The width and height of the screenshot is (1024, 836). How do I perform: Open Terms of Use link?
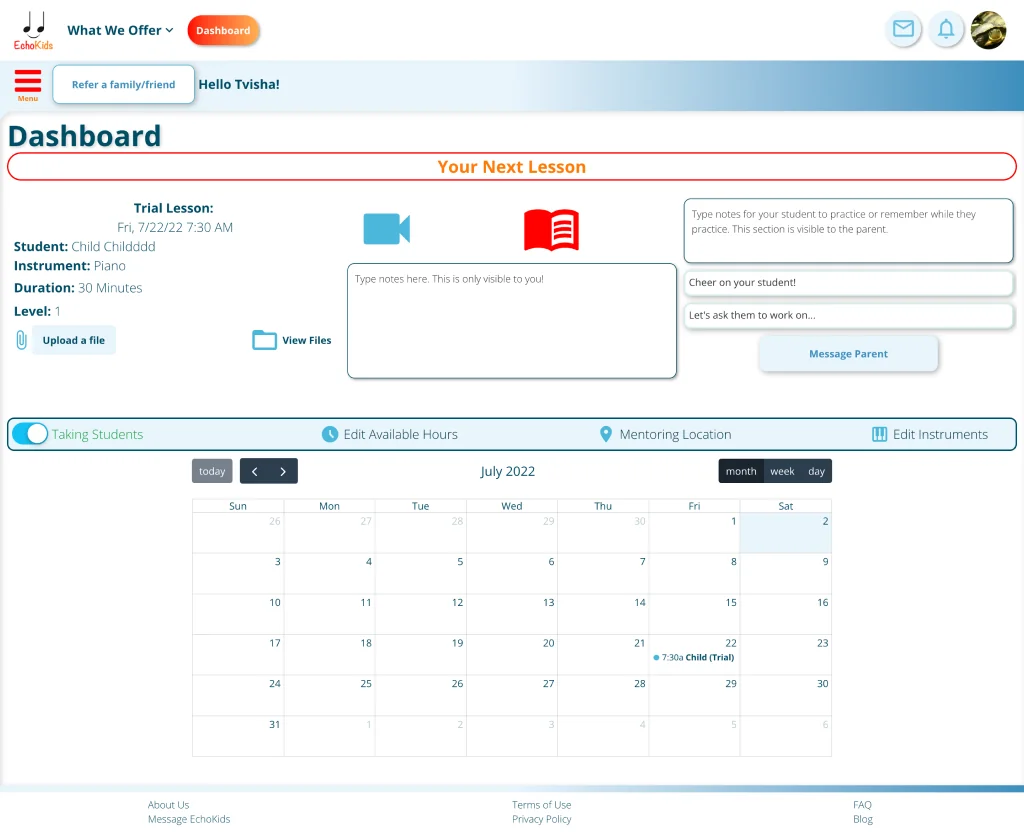pyautogui.click(x=541, y=805)
